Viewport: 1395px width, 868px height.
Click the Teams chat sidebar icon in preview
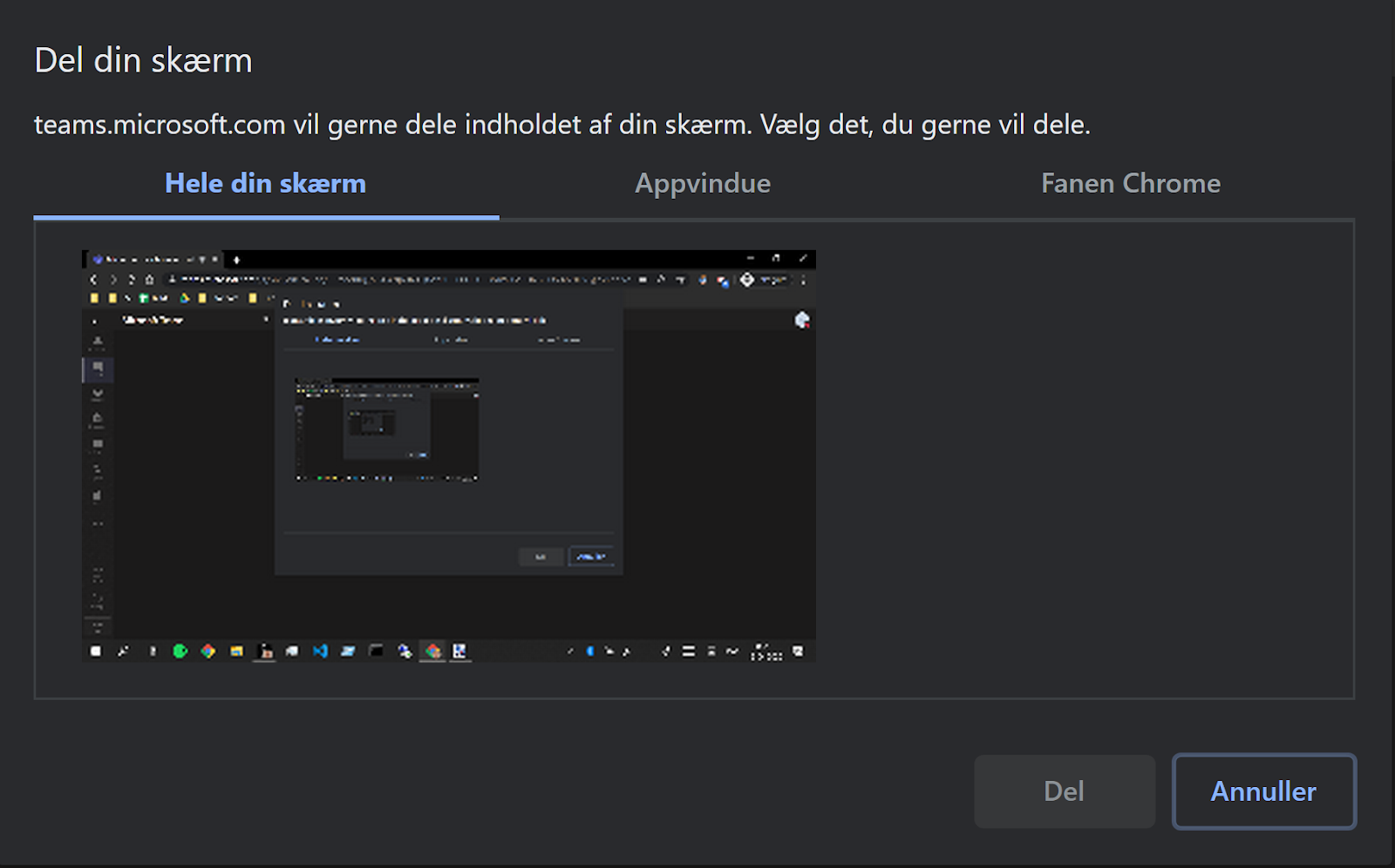tap(98, 368)
